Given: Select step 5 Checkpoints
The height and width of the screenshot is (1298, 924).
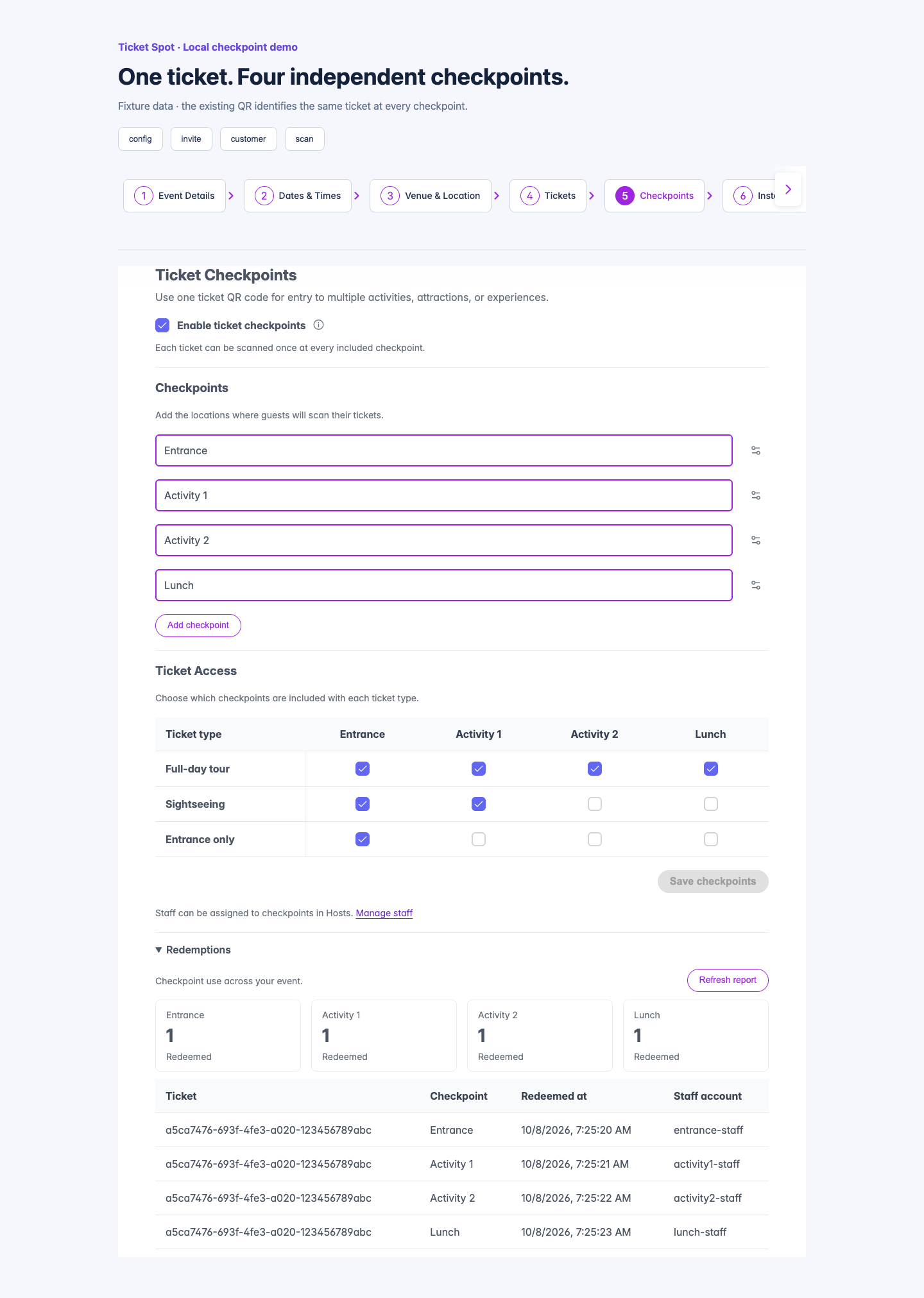Looking at the screenshot, I should tap(654, 196).
